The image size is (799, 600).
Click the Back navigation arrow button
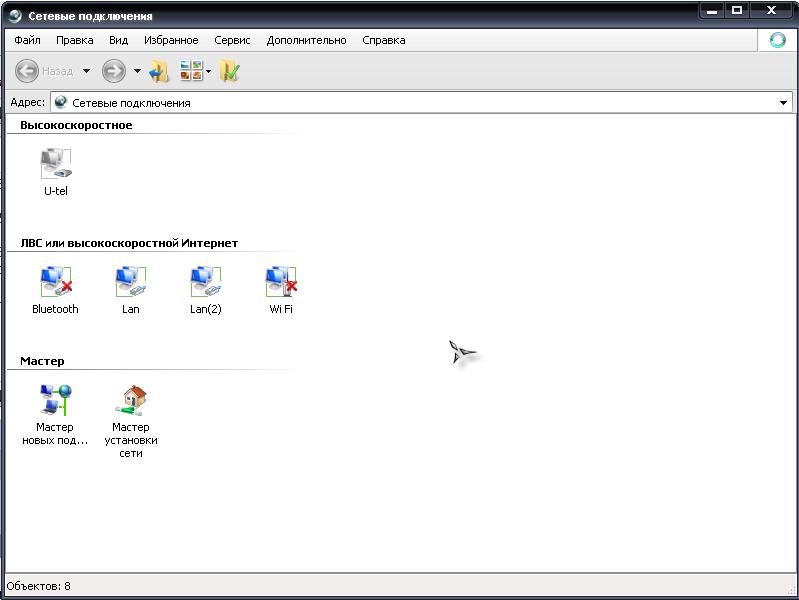27,71
